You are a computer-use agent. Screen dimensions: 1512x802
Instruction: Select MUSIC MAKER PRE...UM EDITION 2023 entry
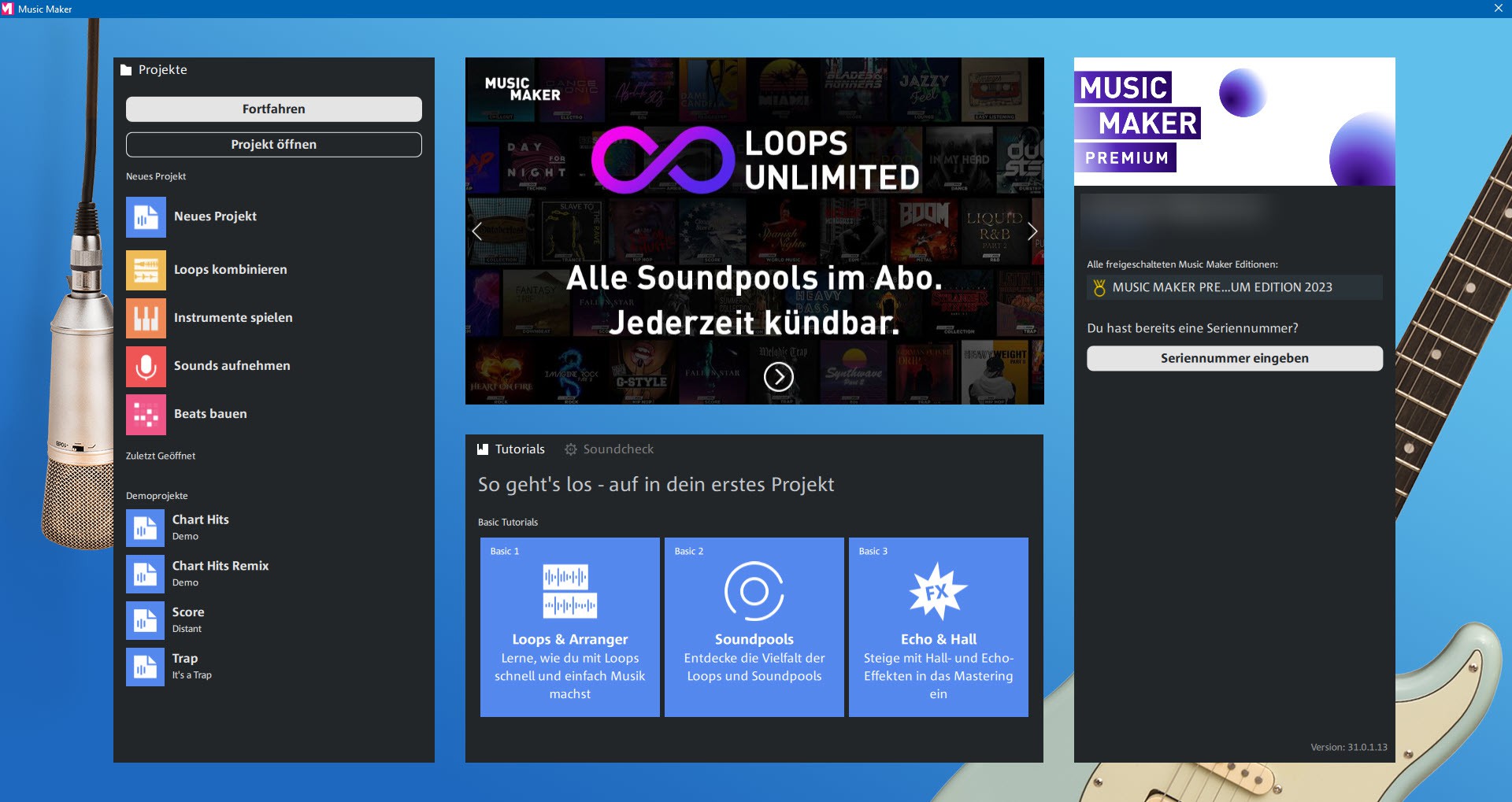click(1235, 287)
